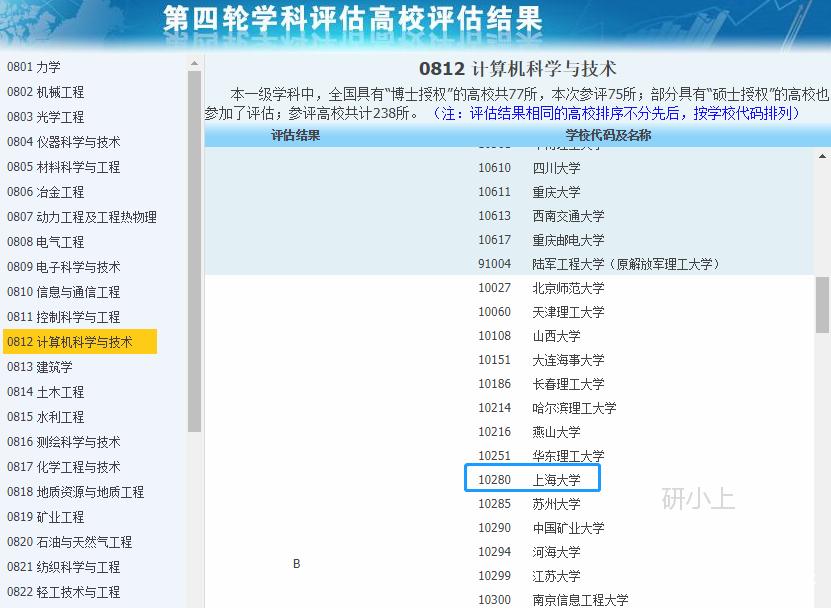Select 0820 石油与天然气工程
The height and width of the screenshot is (608, 831).
69,542
